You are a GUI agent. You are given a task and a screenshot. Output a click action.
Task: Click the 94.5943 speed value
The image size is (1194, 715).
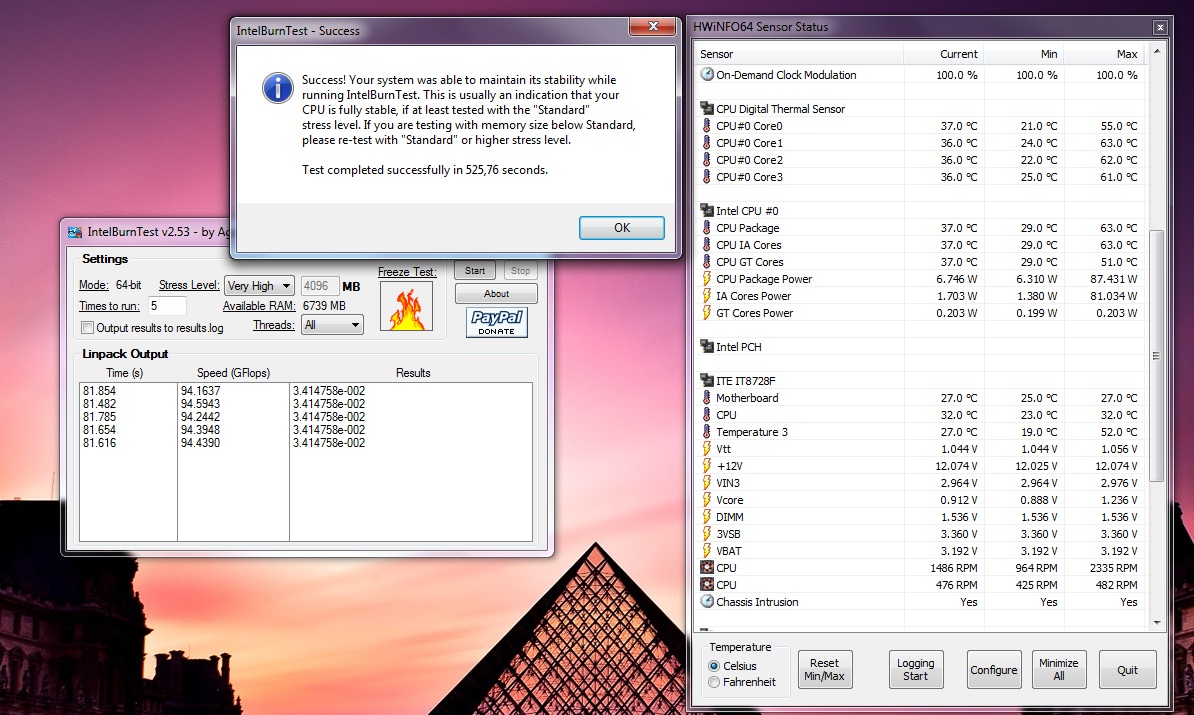point(200,404)
